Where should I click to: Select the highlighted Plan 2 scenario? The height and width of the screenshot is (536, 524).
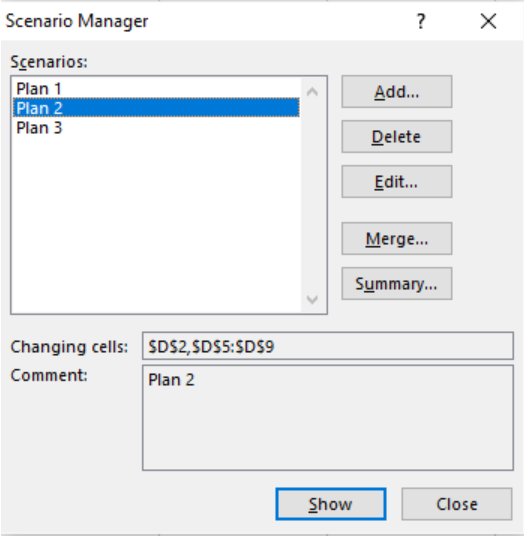(156, 108)
